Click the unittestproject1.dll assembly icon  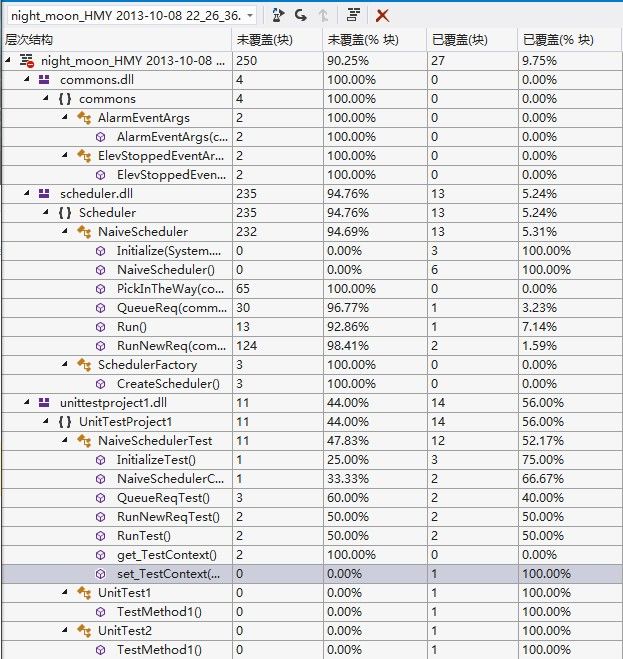44,403
